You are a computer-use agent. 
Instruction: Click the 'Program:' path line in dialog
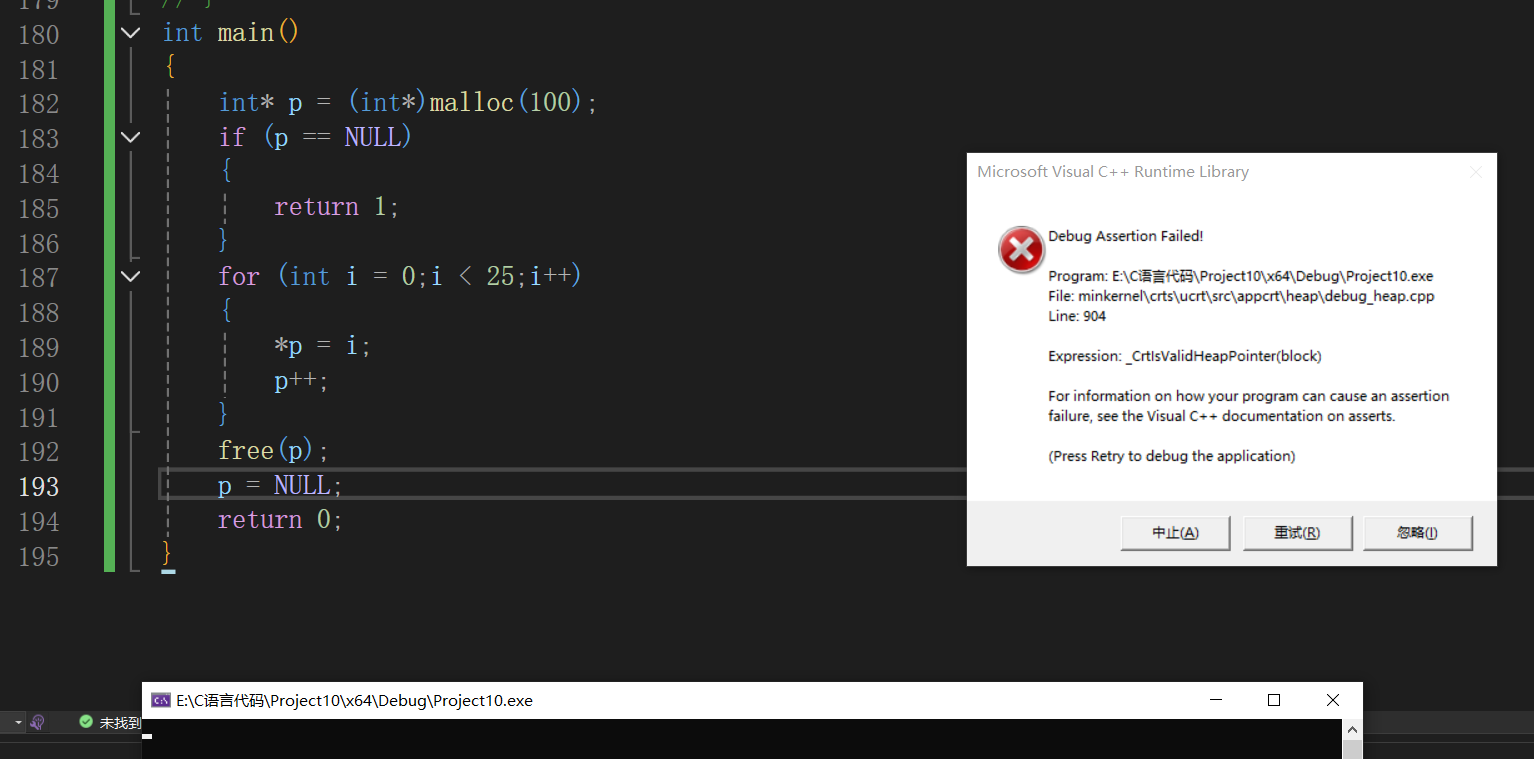1240,276
